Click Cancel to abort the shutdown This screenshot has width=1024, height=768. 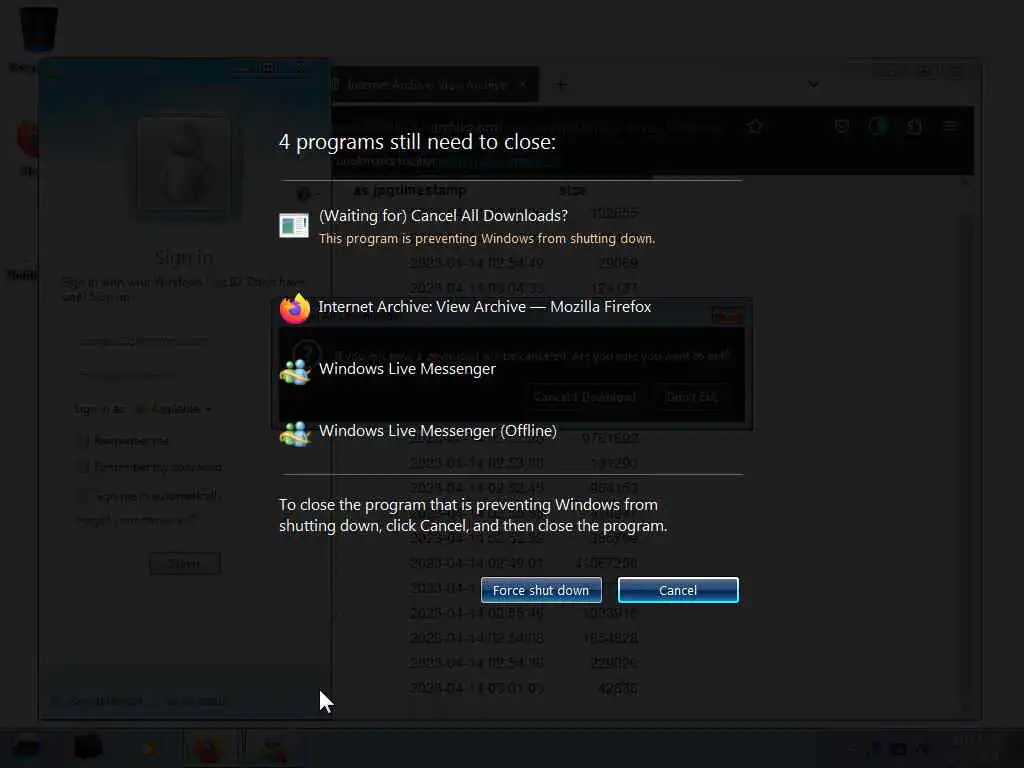[678, 590]
